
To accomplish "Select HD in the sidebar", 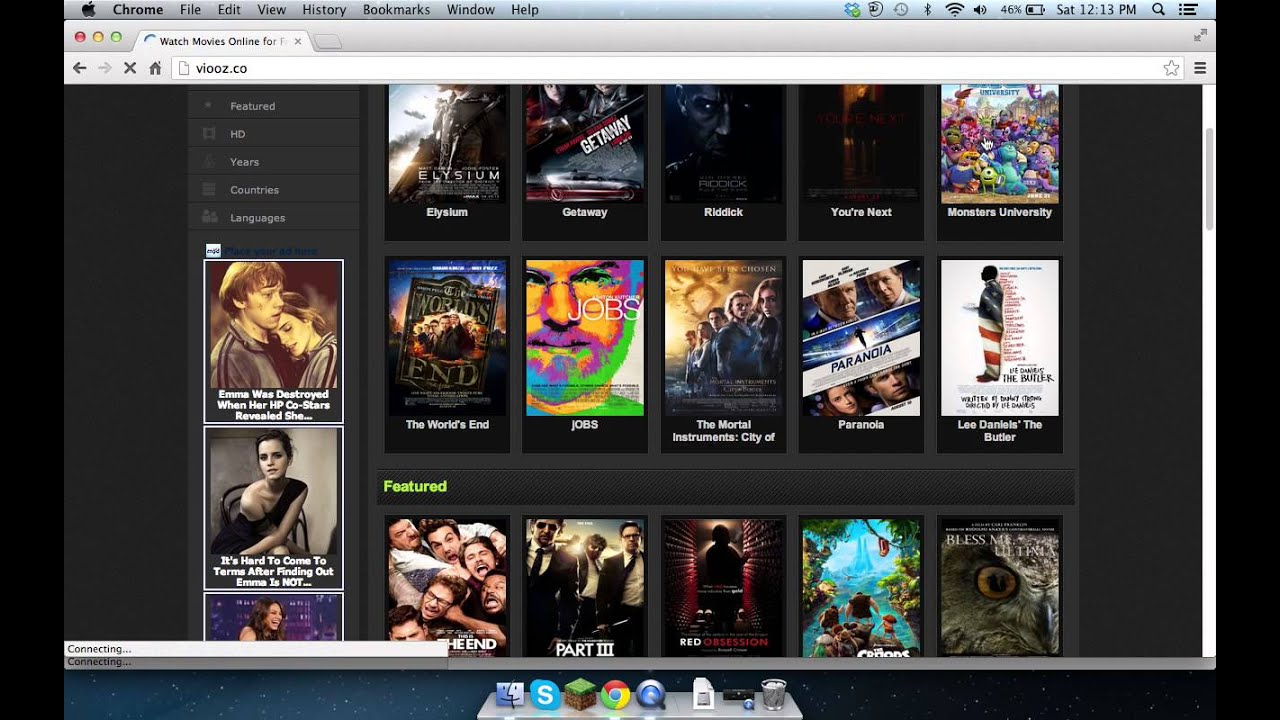I will coord(237,133).
